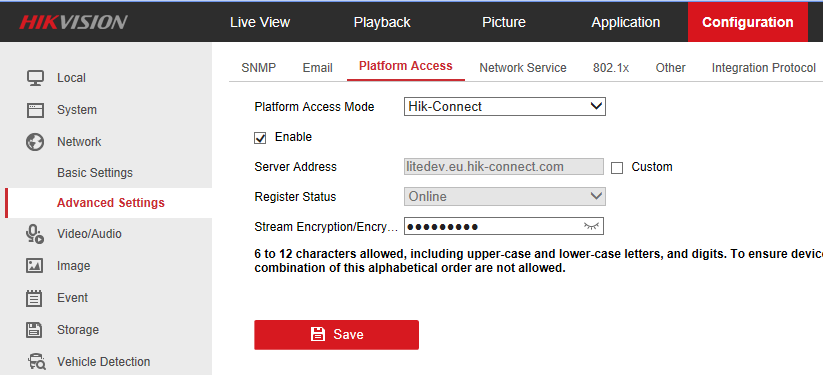Switch to the SNMP tab
Viewport: 823px width, 375px height.
click(x=259, y=68)
